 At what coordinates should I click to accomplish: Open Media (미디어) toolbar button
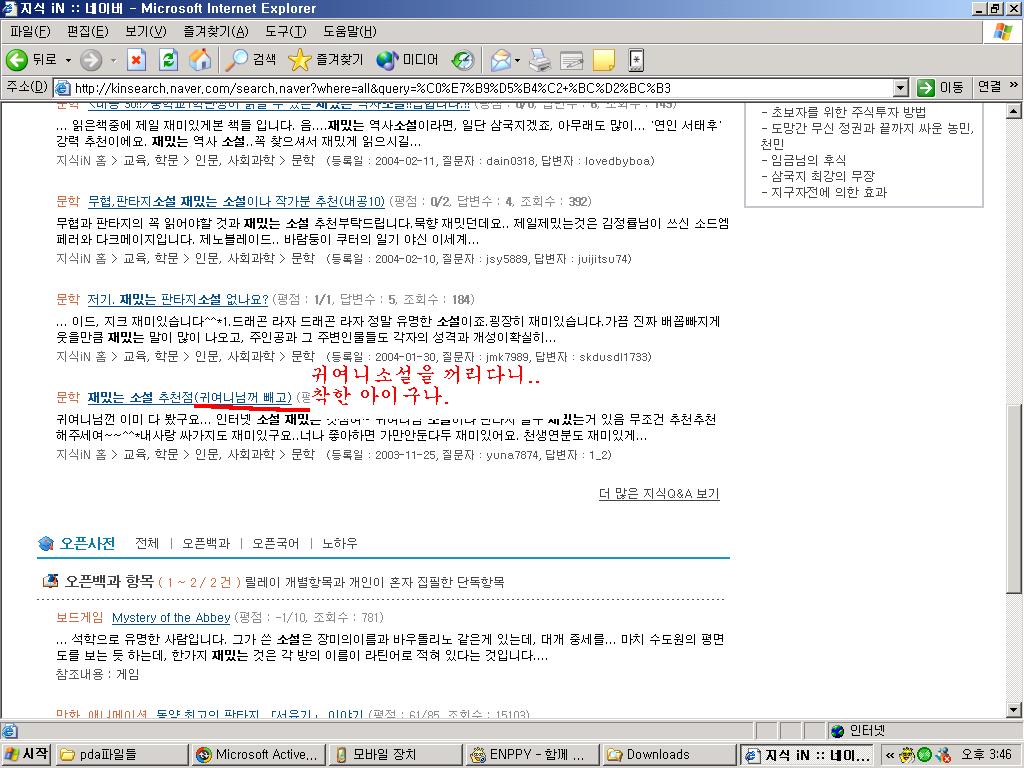click(x=407, y=60)
